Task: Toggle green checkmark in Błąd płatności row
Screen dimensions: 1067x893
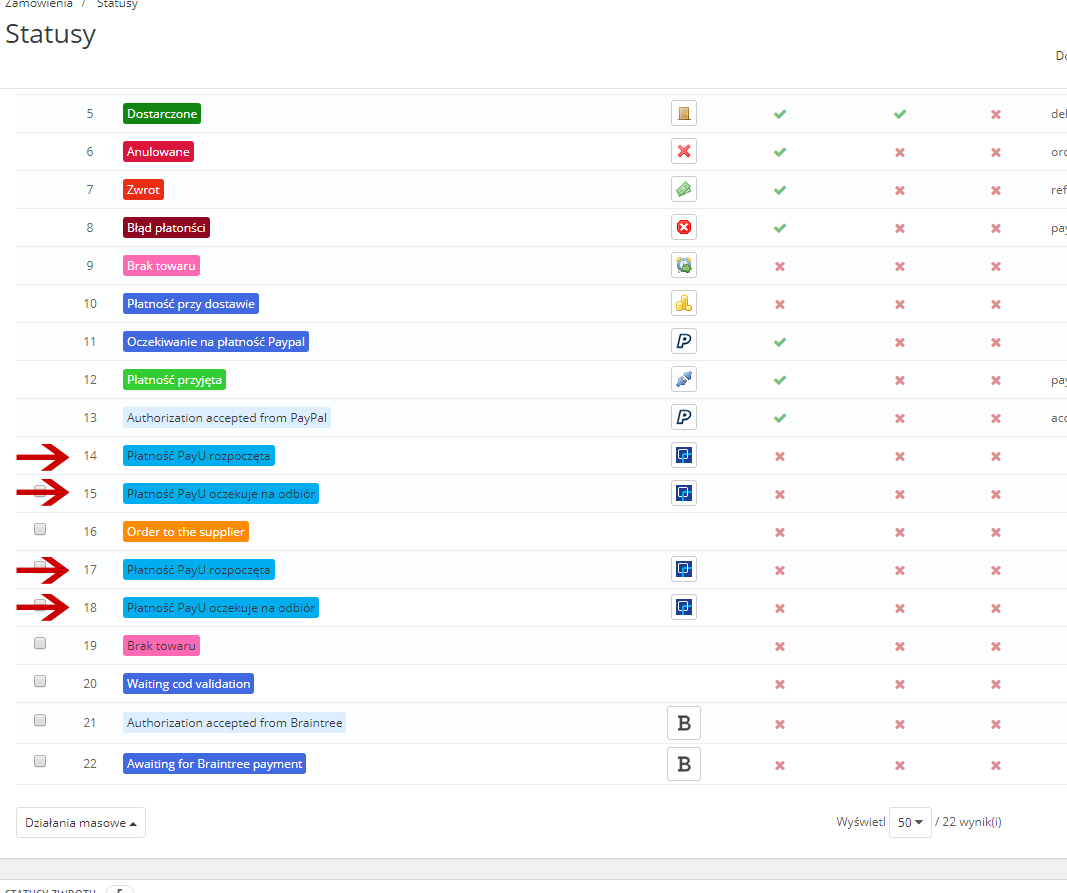Action: click(780, 229)
